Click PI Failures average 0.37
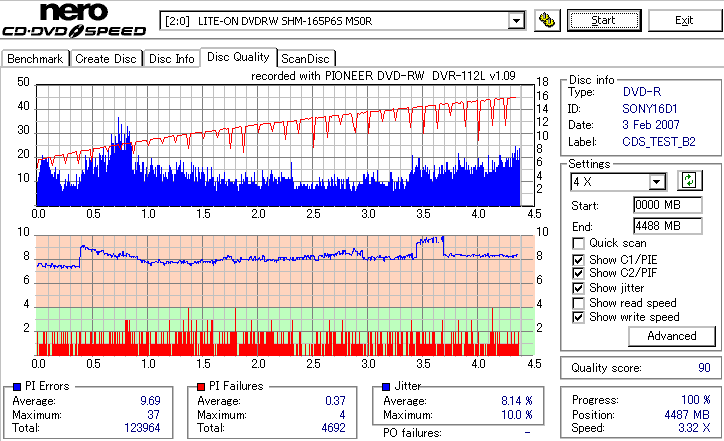This screenshot has width=724, height=441. 335,401
